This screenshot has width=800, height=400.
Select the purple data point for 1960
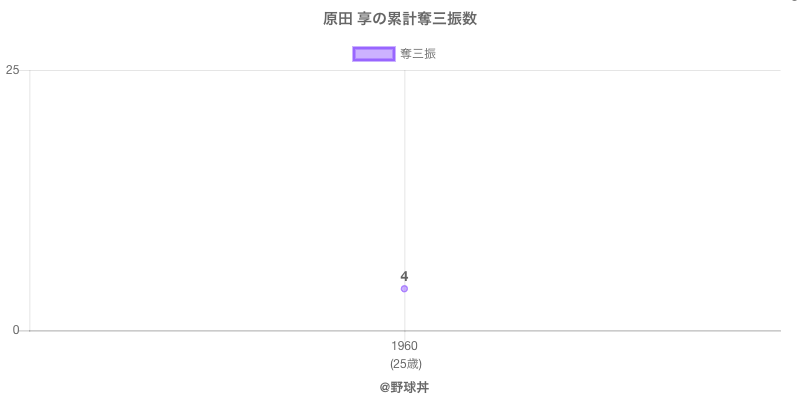pos(404,289)
